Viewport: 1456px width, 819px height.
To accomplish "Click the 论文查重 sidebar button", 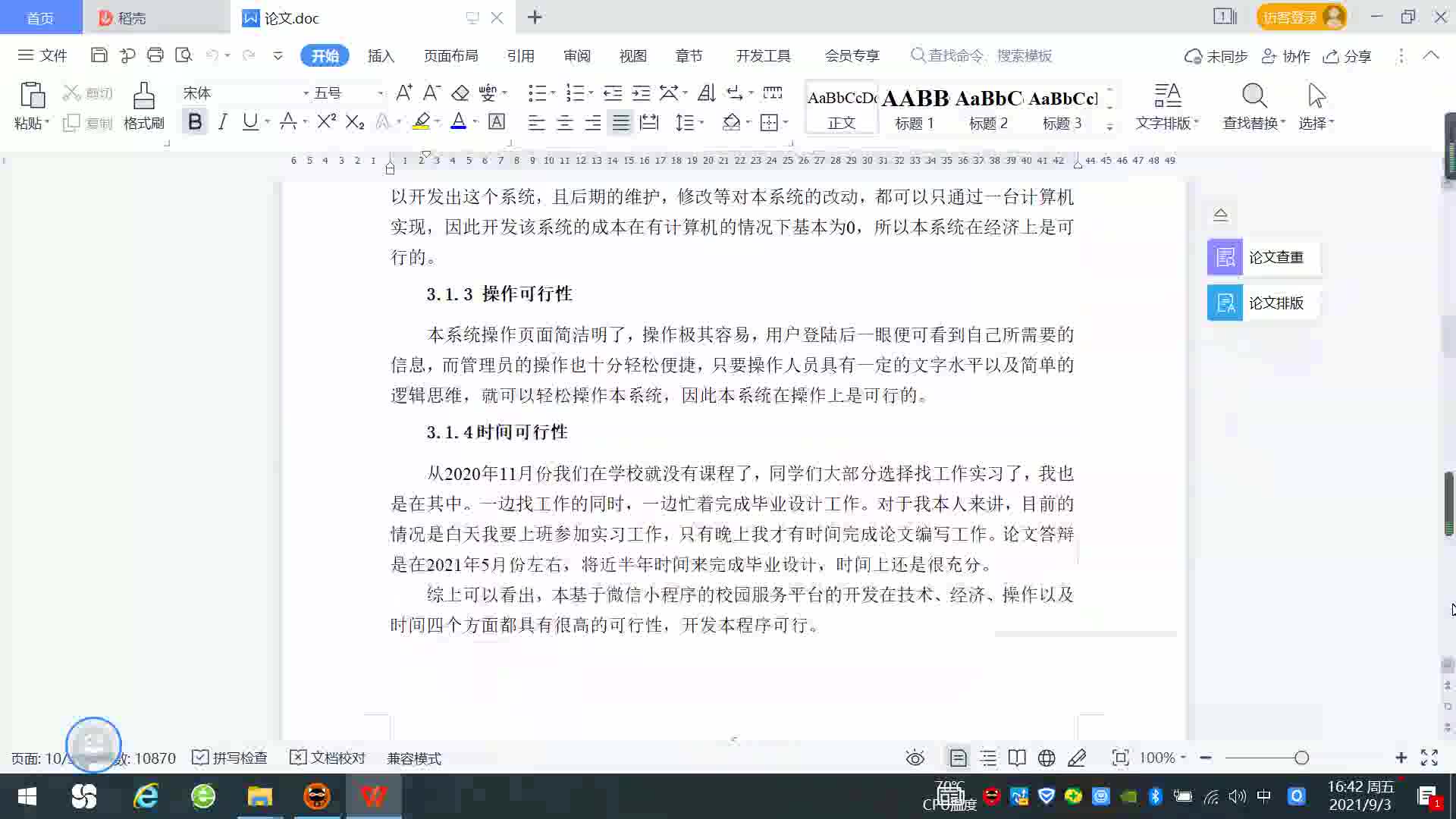I will (1263, 257).
